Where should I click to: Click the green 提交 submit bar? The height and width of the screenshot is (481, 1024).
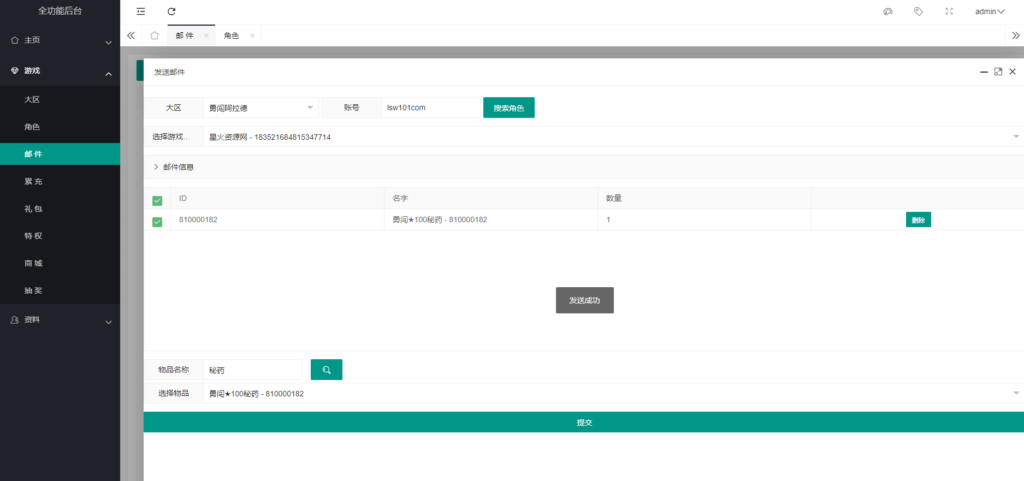click(x=584, y=422)
